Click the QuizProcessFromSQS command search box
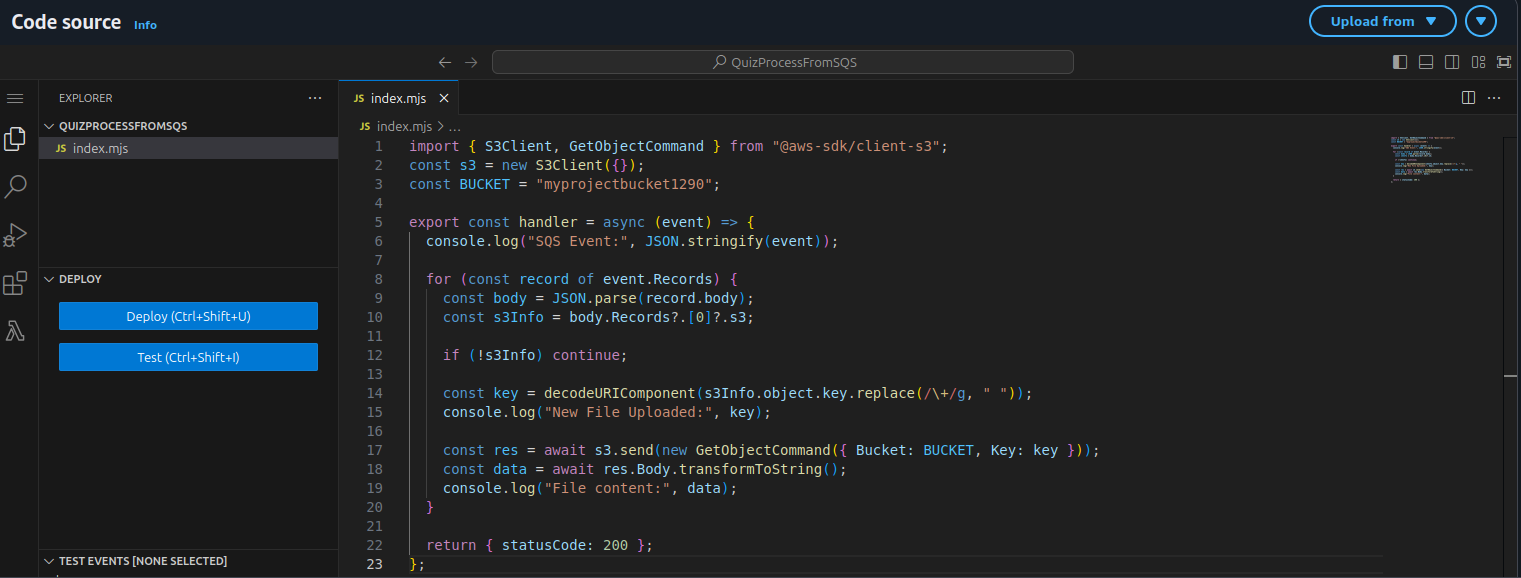Viewport: 1521px width, 578px height. [x=782, y=62]
